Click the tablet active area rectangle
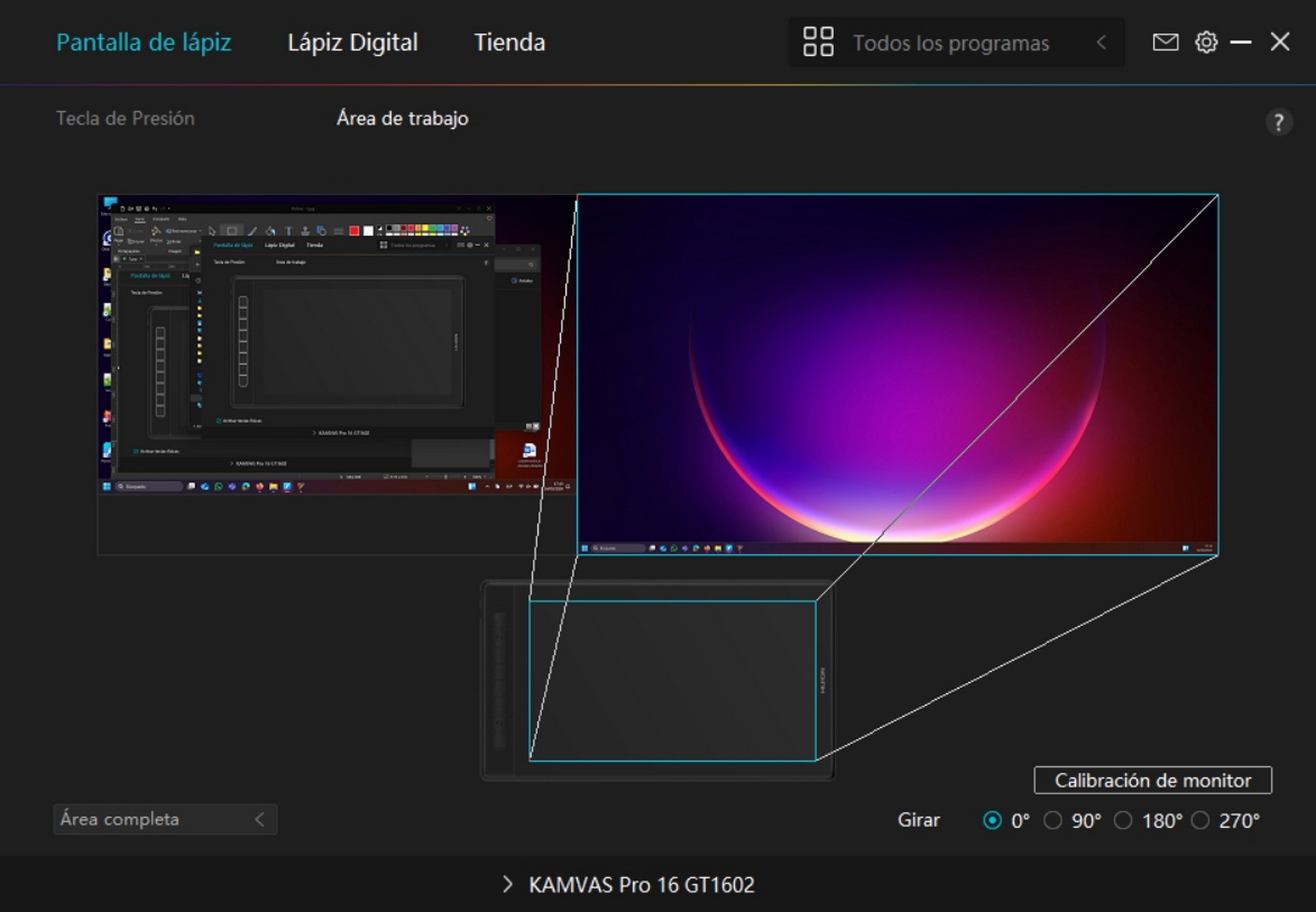This screenshot has width=1316, height=912. pyautogui.click(x=672, y=680)
